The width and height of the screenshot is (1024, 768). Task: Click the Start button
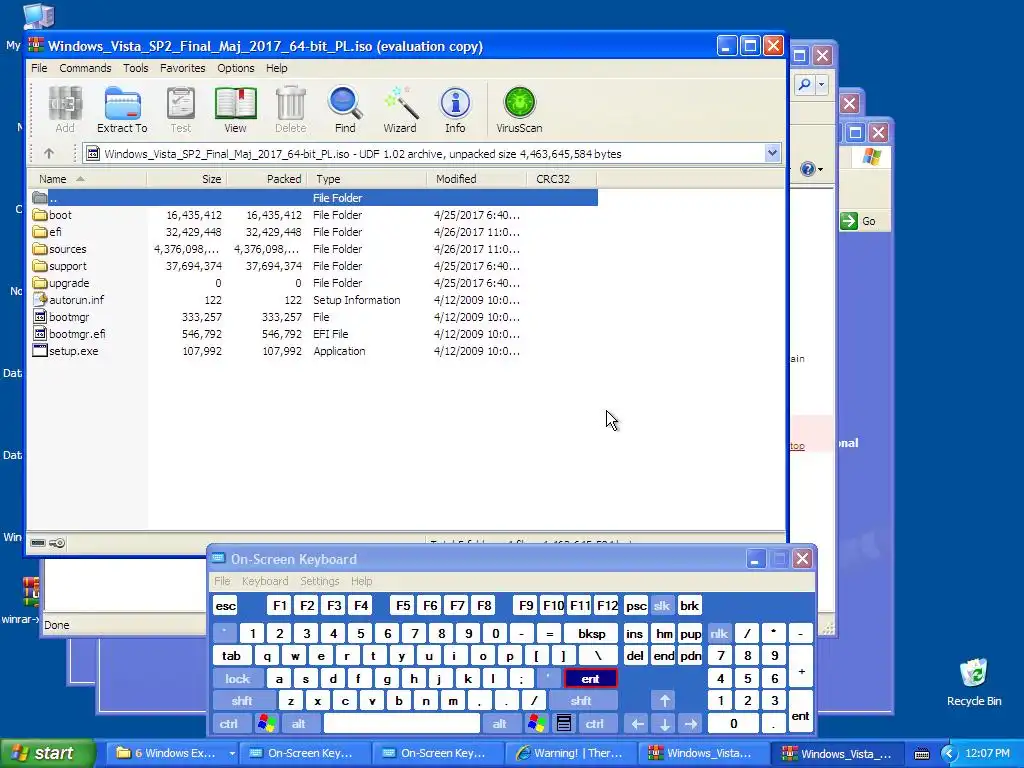pos(46,753)
